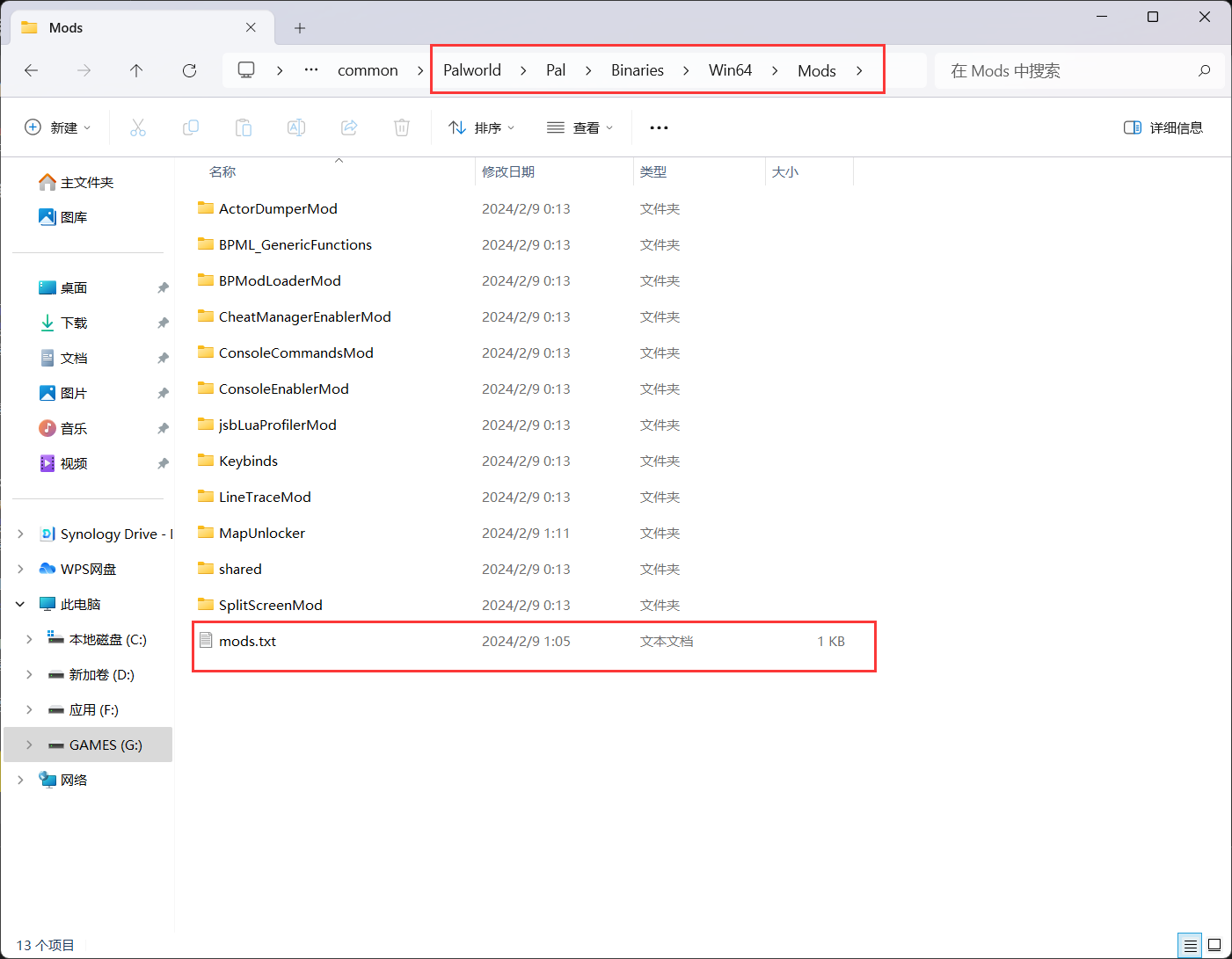Navigate to Palworld in address bar

coord(472,70)
